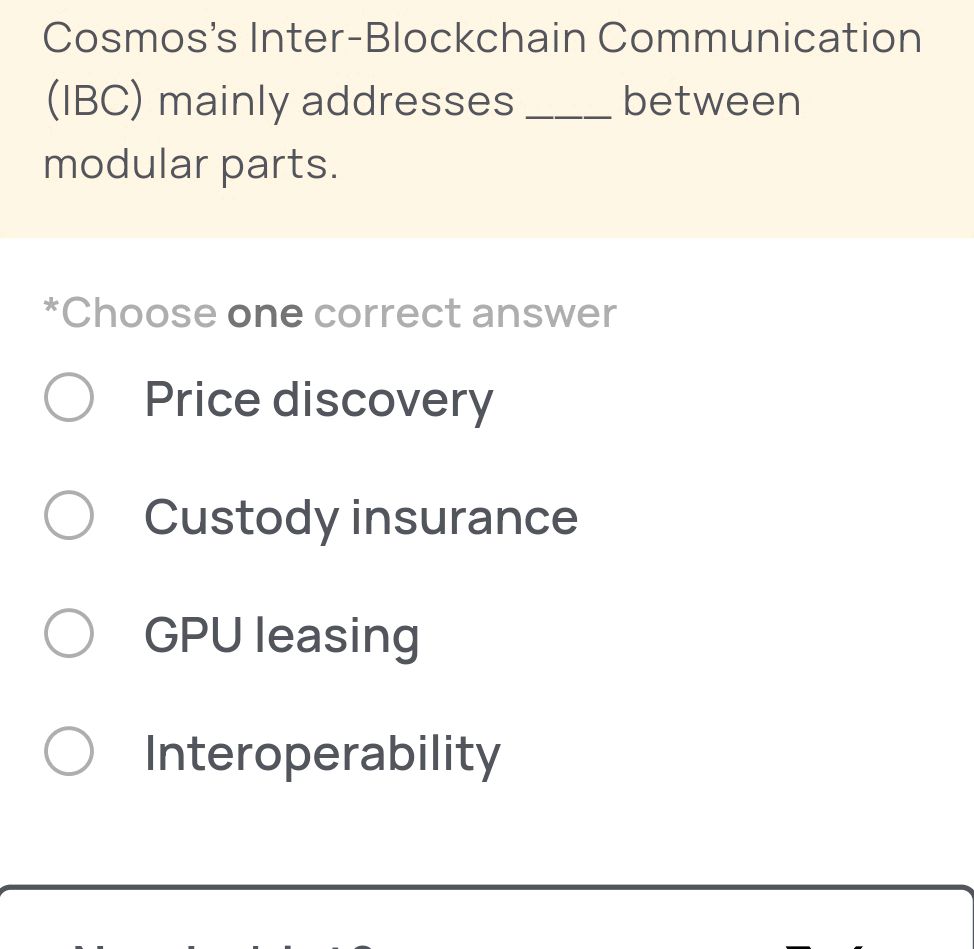This screenshot has width=974, height=949.
Task: Click the GPU leasing option text
Action: coord(281,635)
